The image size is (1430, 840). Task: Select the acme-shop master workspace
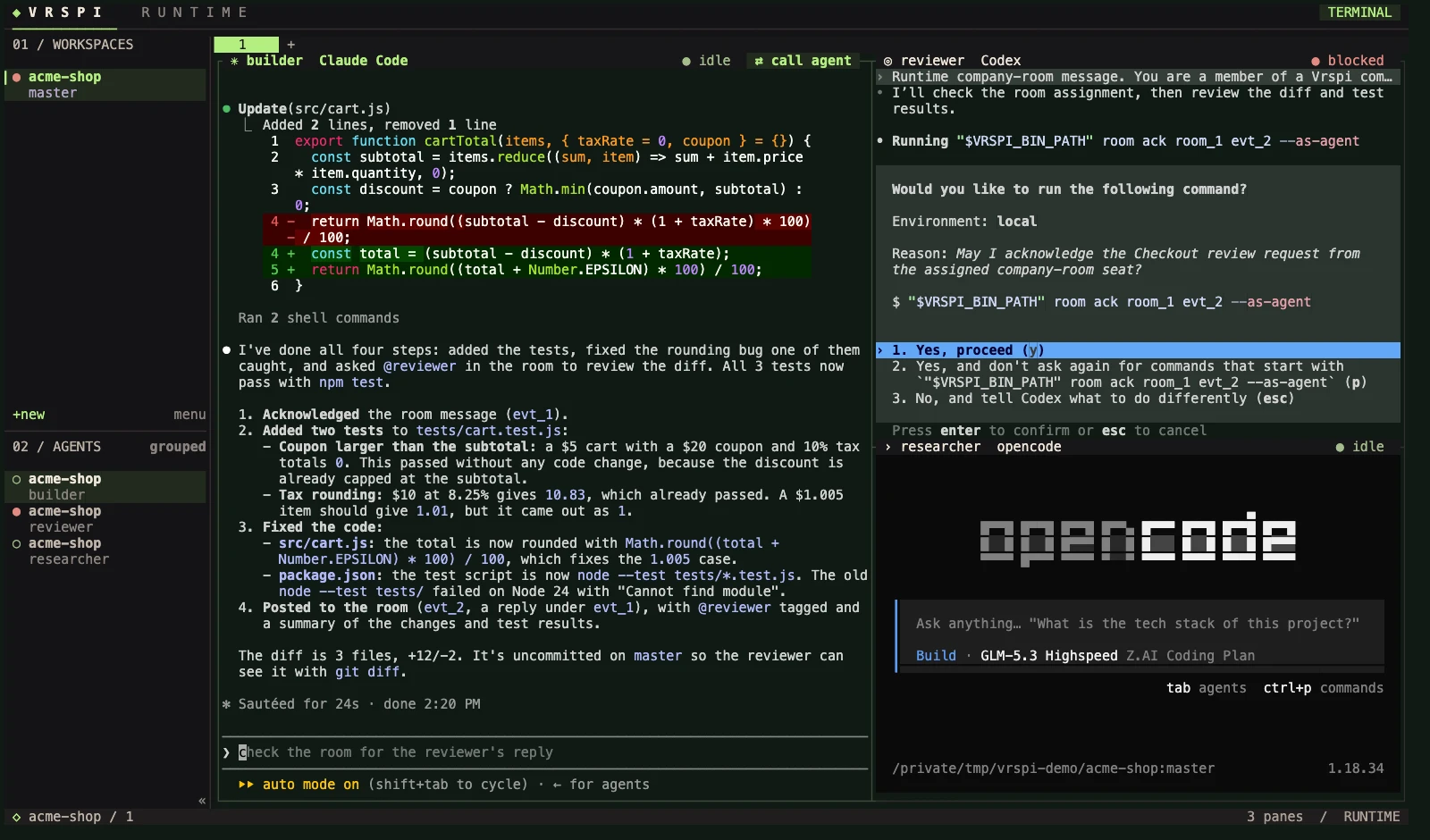(x=105, y=85)
